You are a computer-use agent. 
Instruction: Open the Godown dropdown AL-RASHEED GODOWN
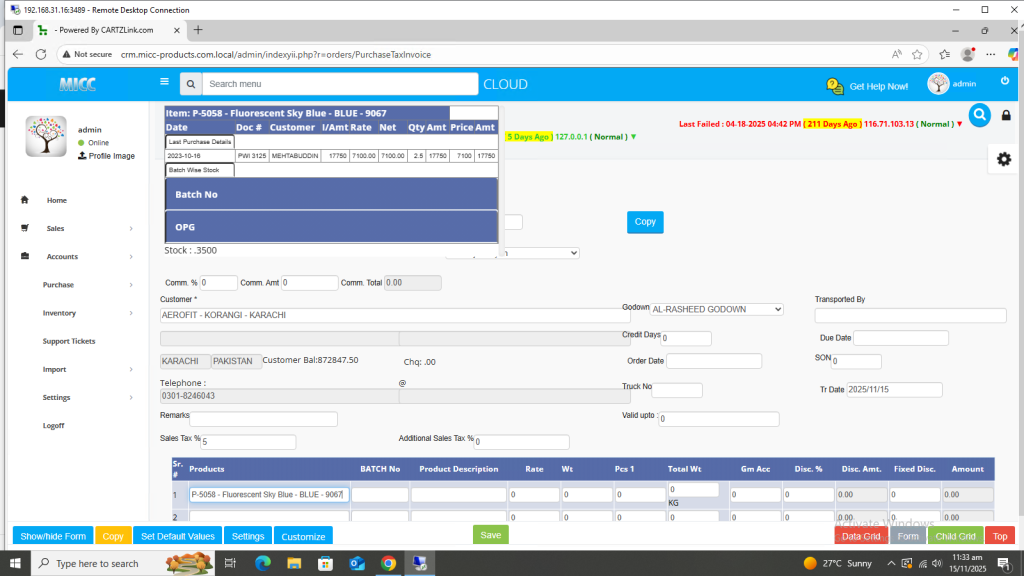[716, 309]
